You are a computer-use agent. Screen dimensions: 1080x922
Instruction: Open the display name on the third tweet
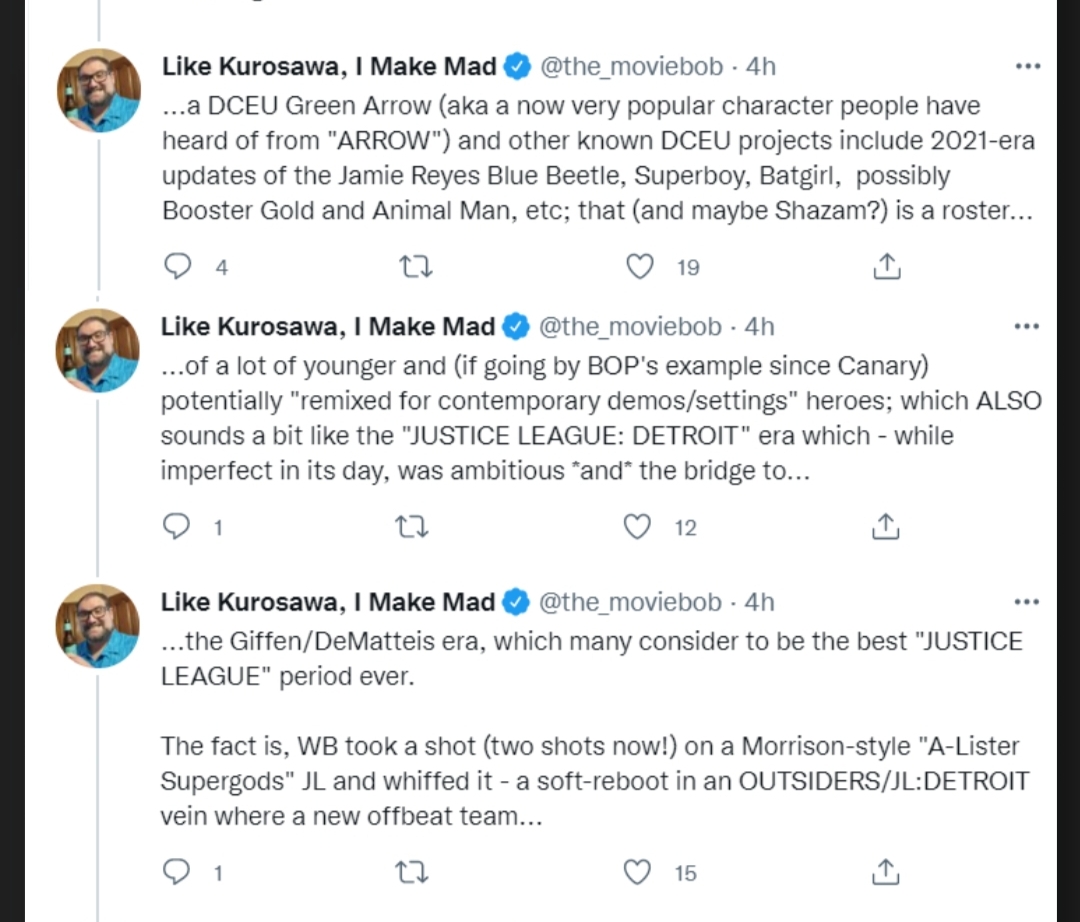point(328,603)
